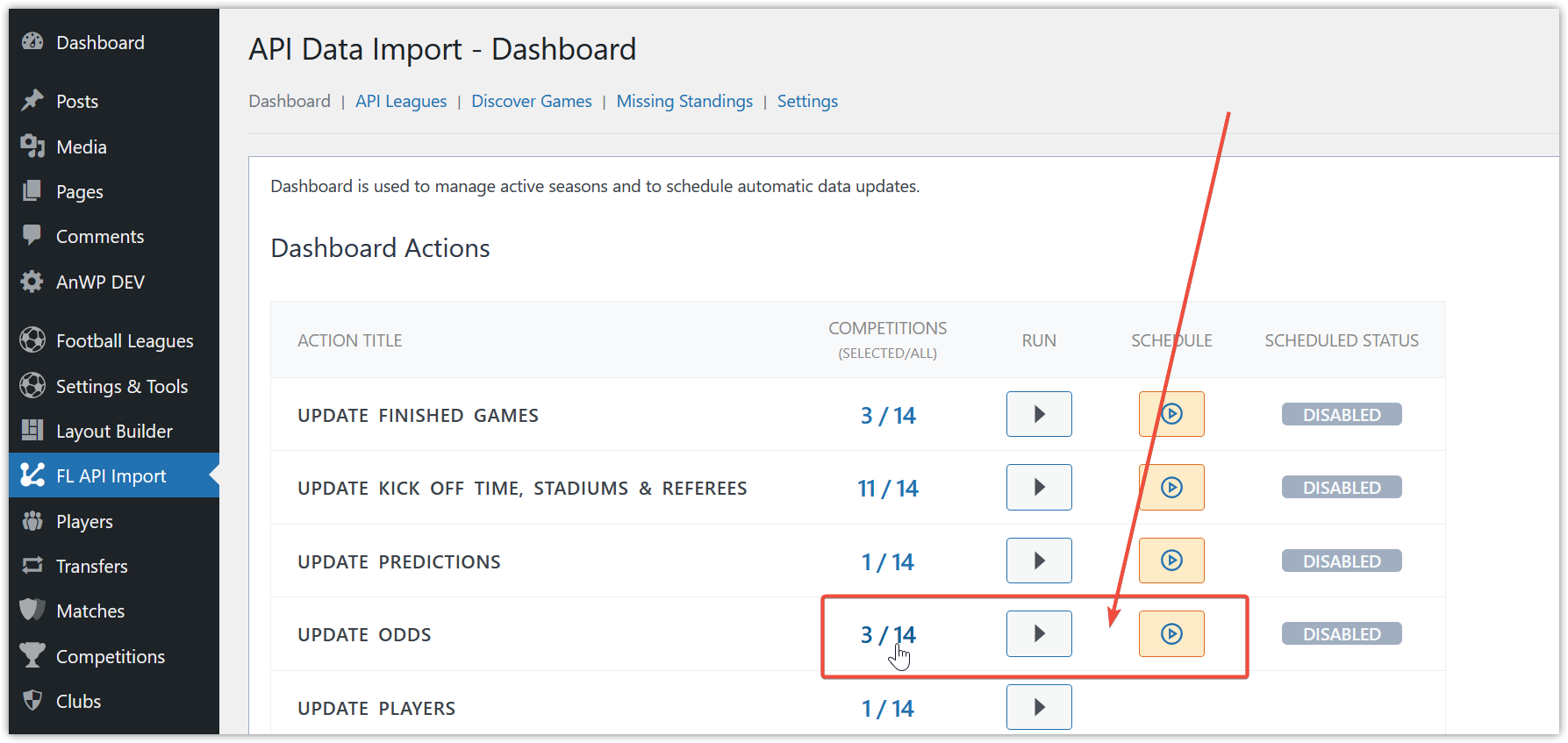Open Missing Standings link
The width and height of the screenshot is (1568, 743).
(684, 101)
